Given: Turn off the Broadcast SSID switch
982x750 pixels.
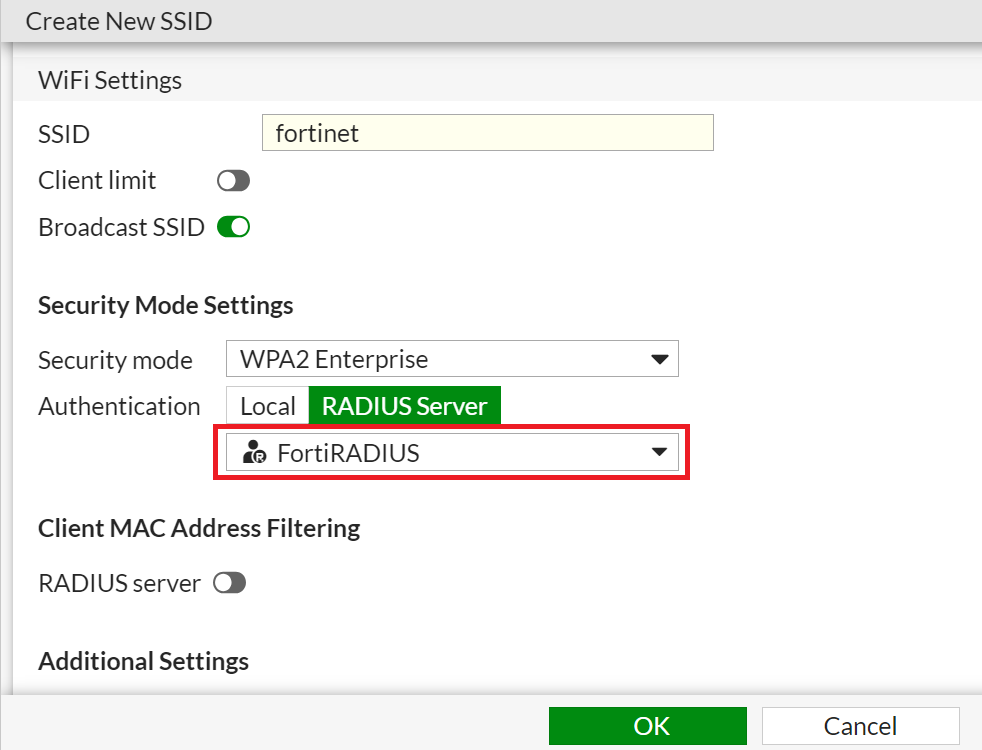Looking at the screenshot, I should 233,227.
